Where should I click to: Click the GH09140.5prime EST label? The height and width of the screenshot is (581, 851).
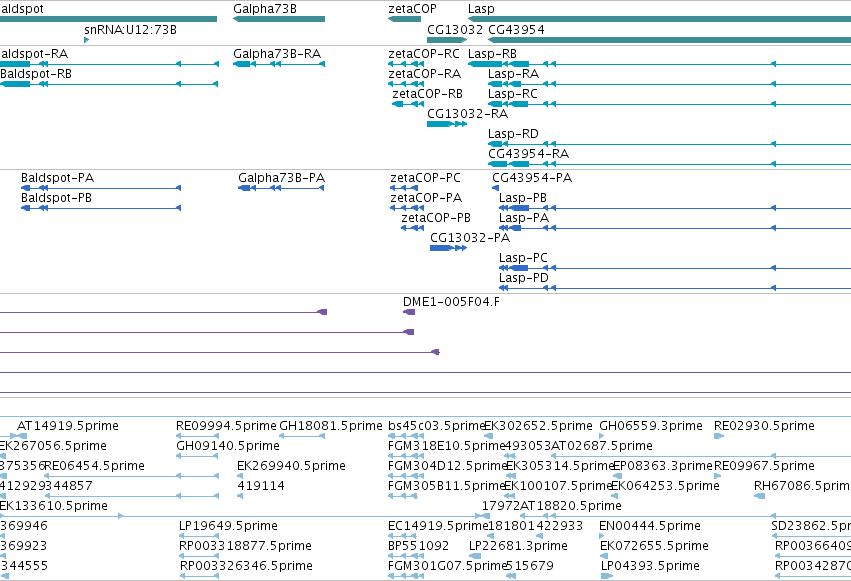pos(228,446)
